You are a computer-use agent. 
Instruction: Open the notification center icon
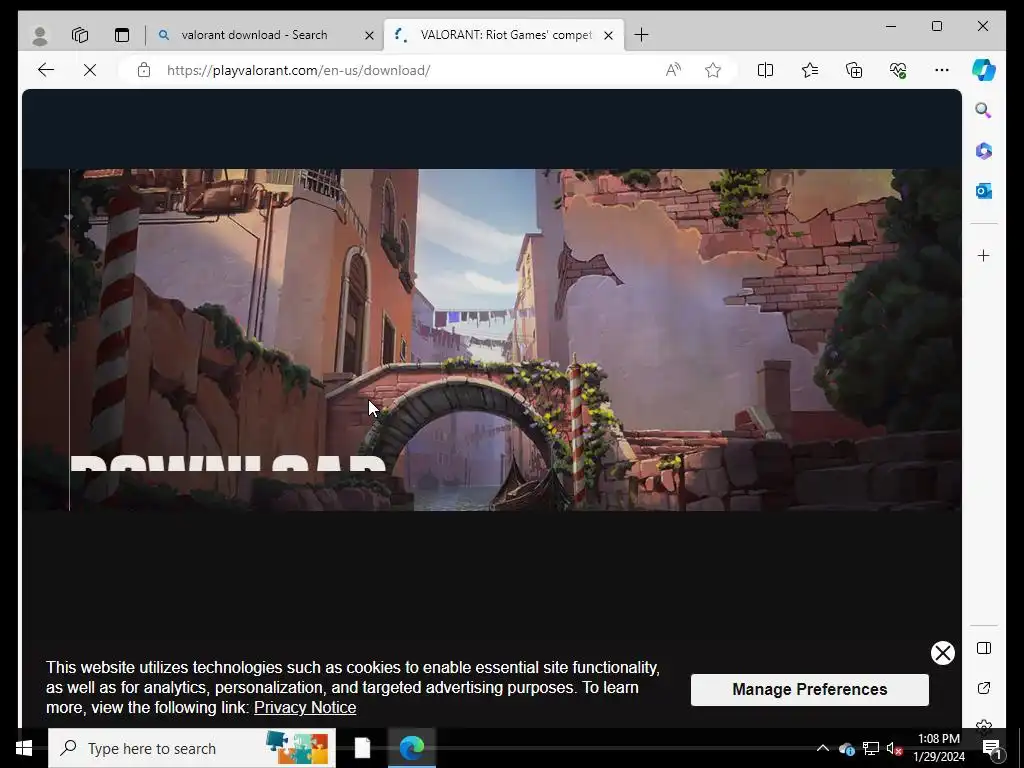991,748
